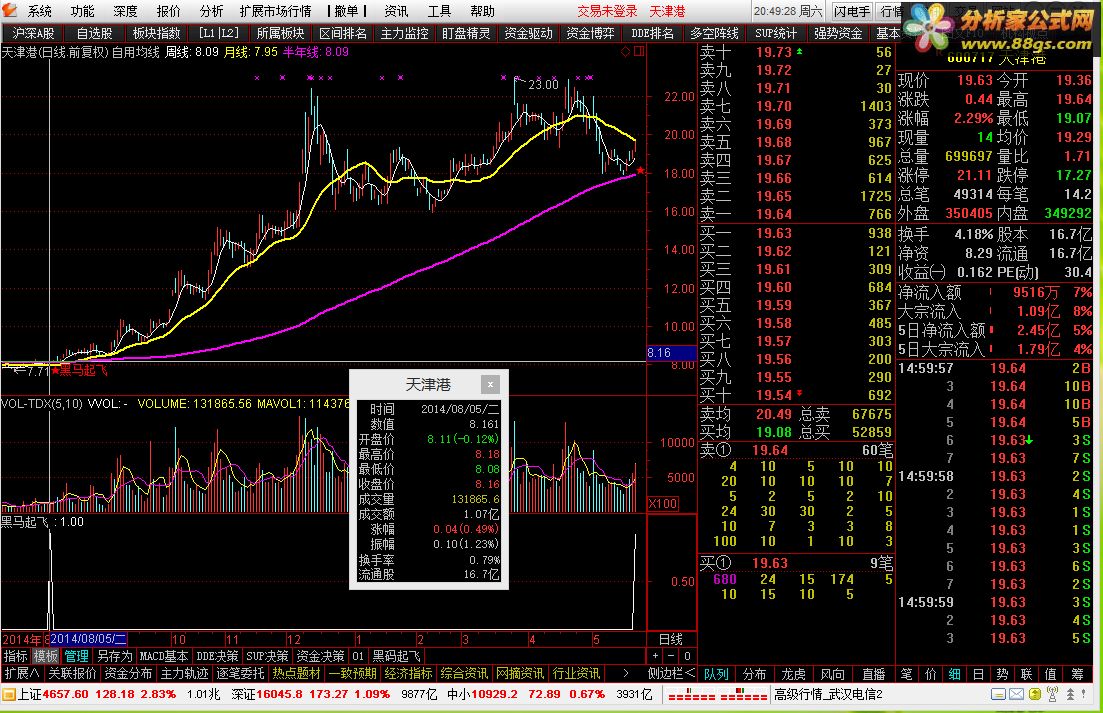Click the 闪电手 button

[x=852, y=11]
